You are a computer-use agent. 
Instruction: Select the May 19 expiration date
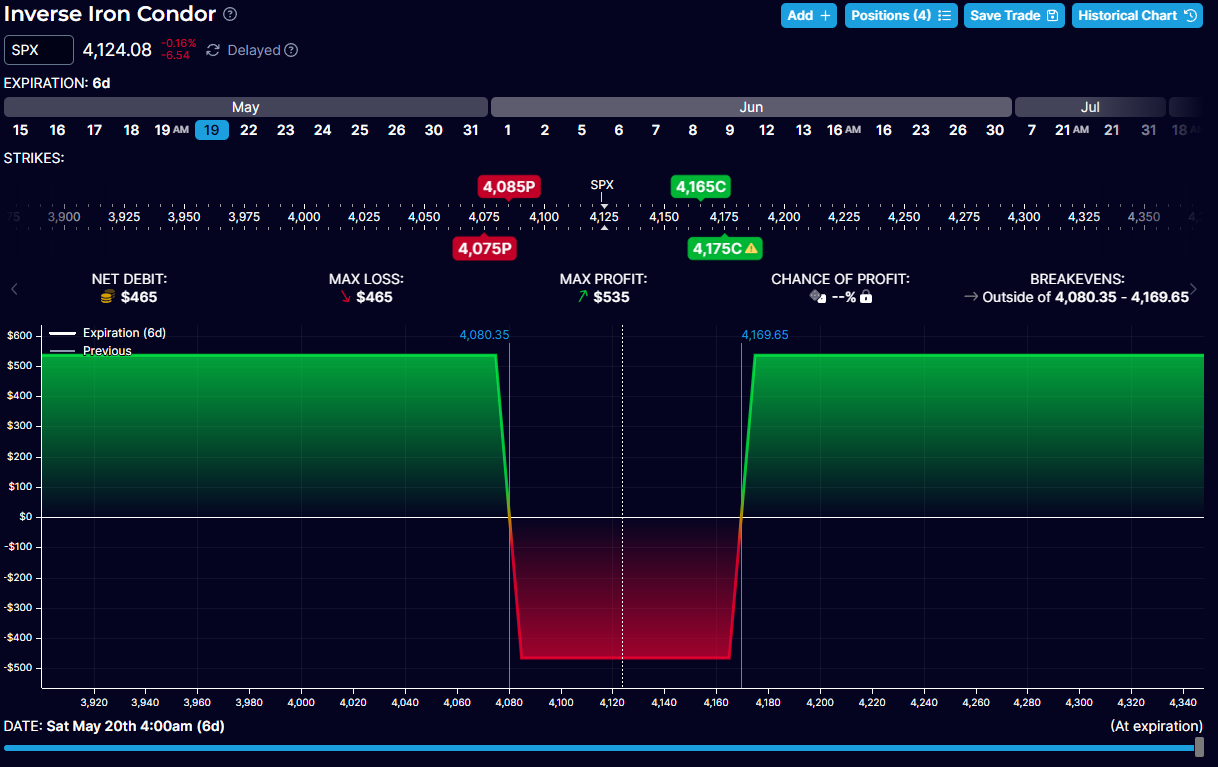pos(212,130)
